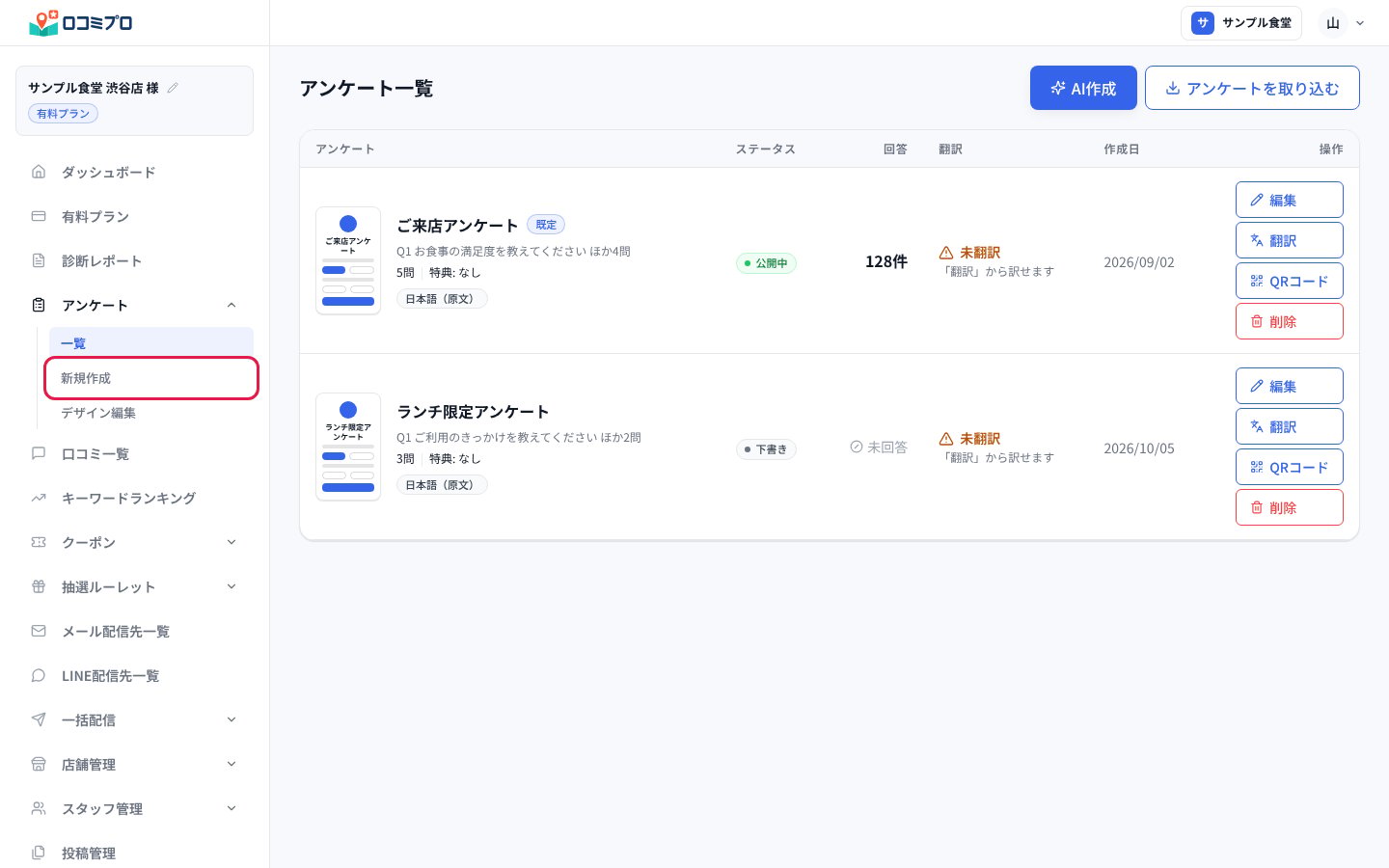The width and height of the screenshot is (1389, 868).
Task: Click the 抽選ルーレット gift icon
Action: click(x=39, y=586)
